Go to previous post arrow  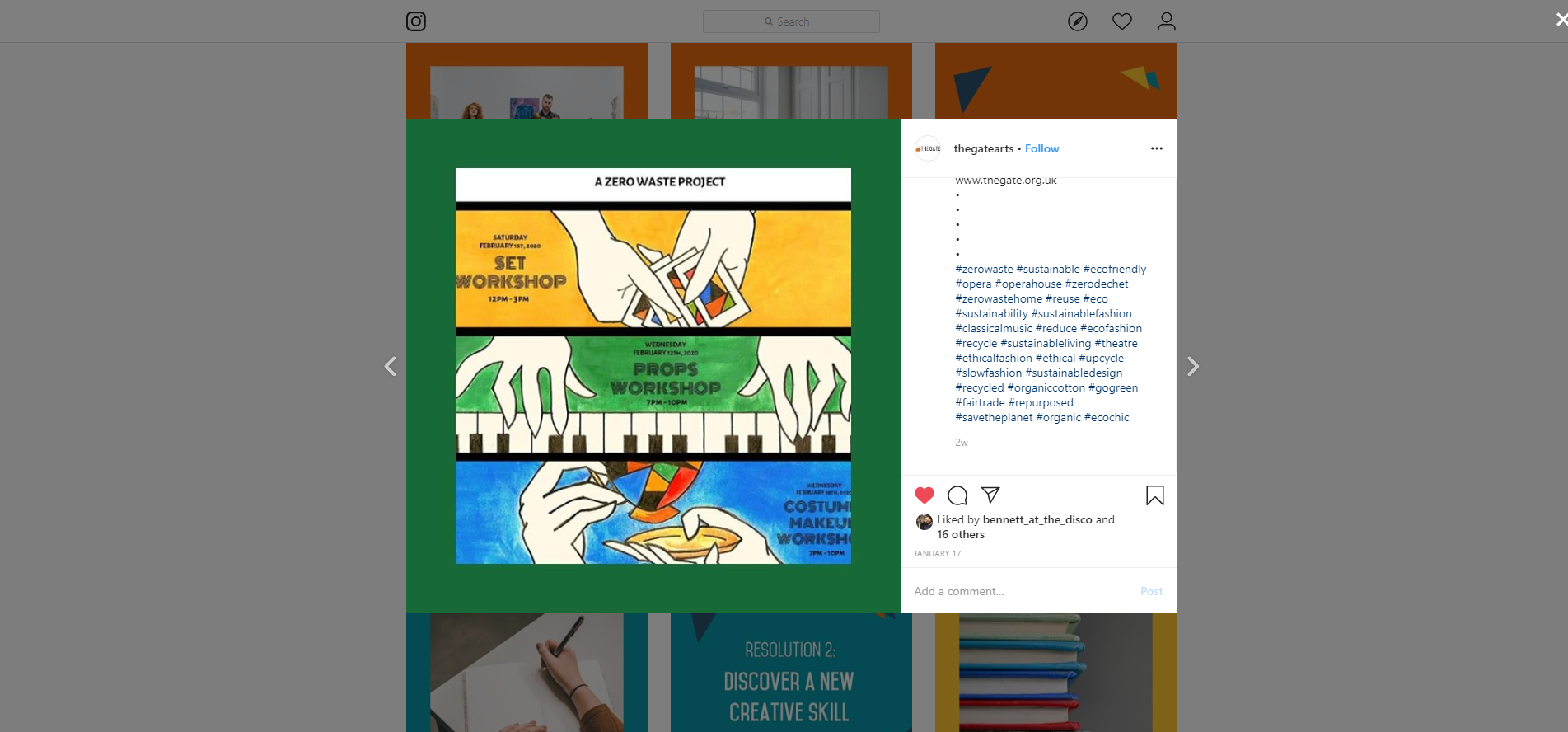coord(391,366)
